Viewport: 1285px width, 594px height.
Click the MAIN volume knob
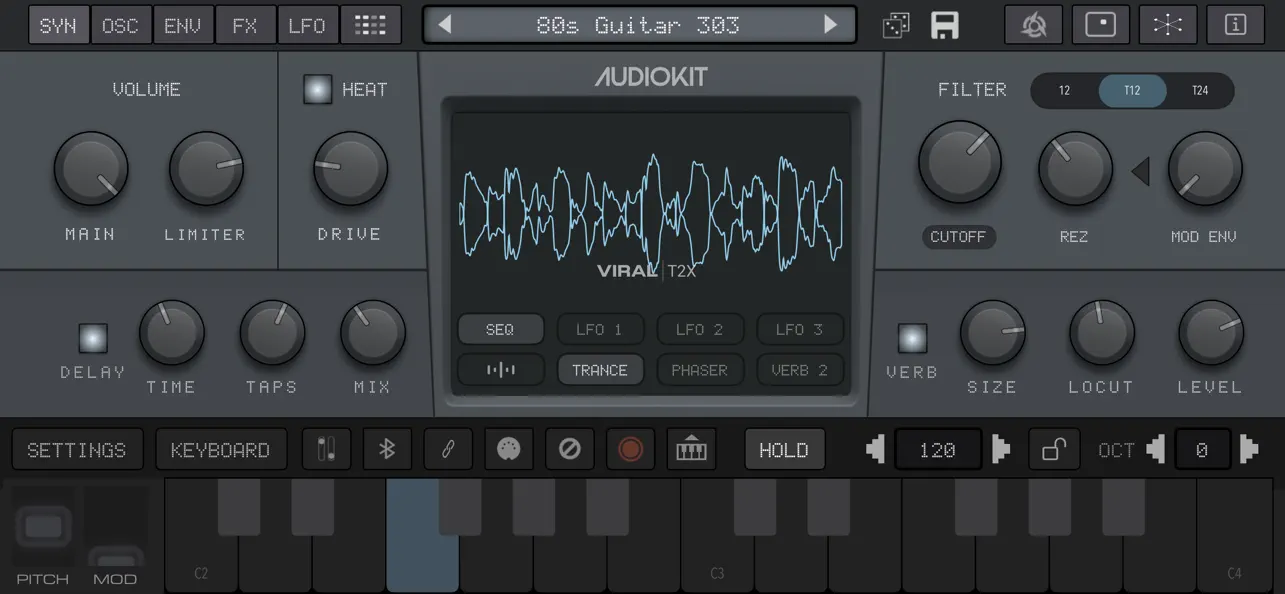pyautogui.click(x=91, y=169)
